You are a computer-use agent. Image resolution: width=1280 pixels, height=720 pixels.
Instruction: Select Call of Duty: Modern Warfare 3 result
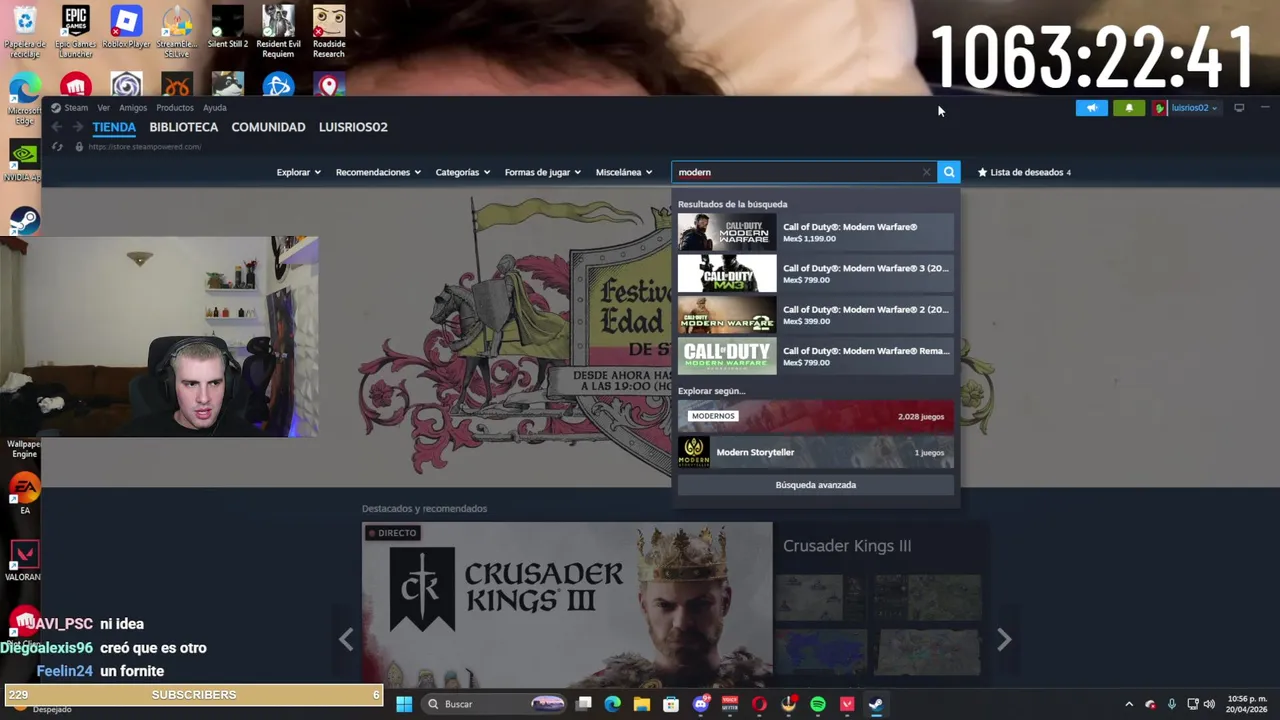tap(815, 273)
